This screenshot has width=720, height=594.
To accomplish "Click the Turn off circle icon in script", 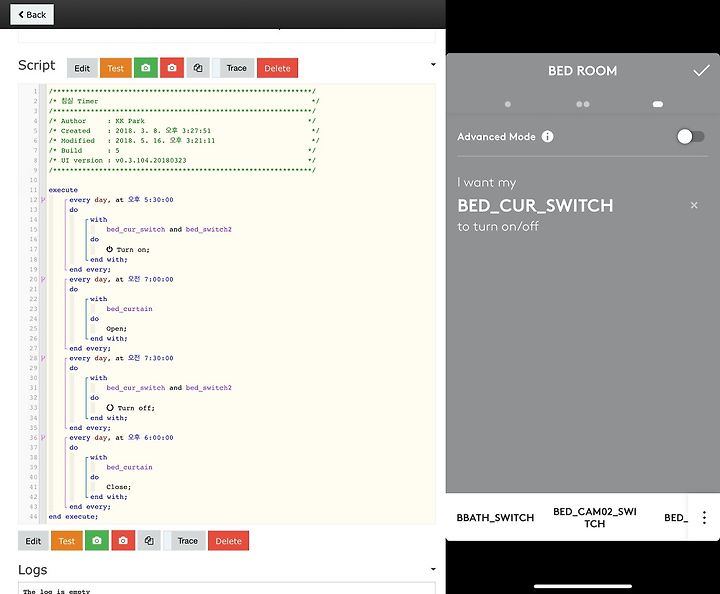I will tap(110, 408).
